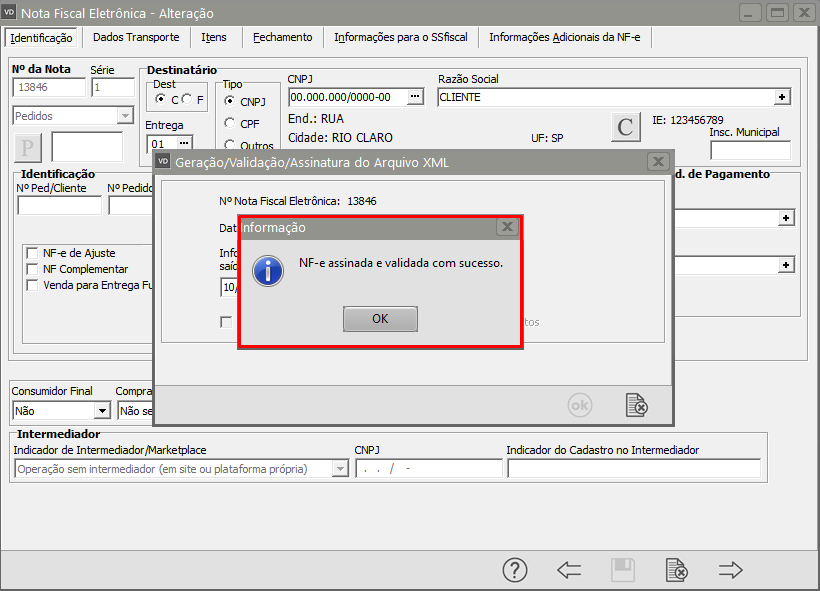Click the destinatário CNPJ field
The height and width of the screenshot is (591, 820).
pos(348,97)
